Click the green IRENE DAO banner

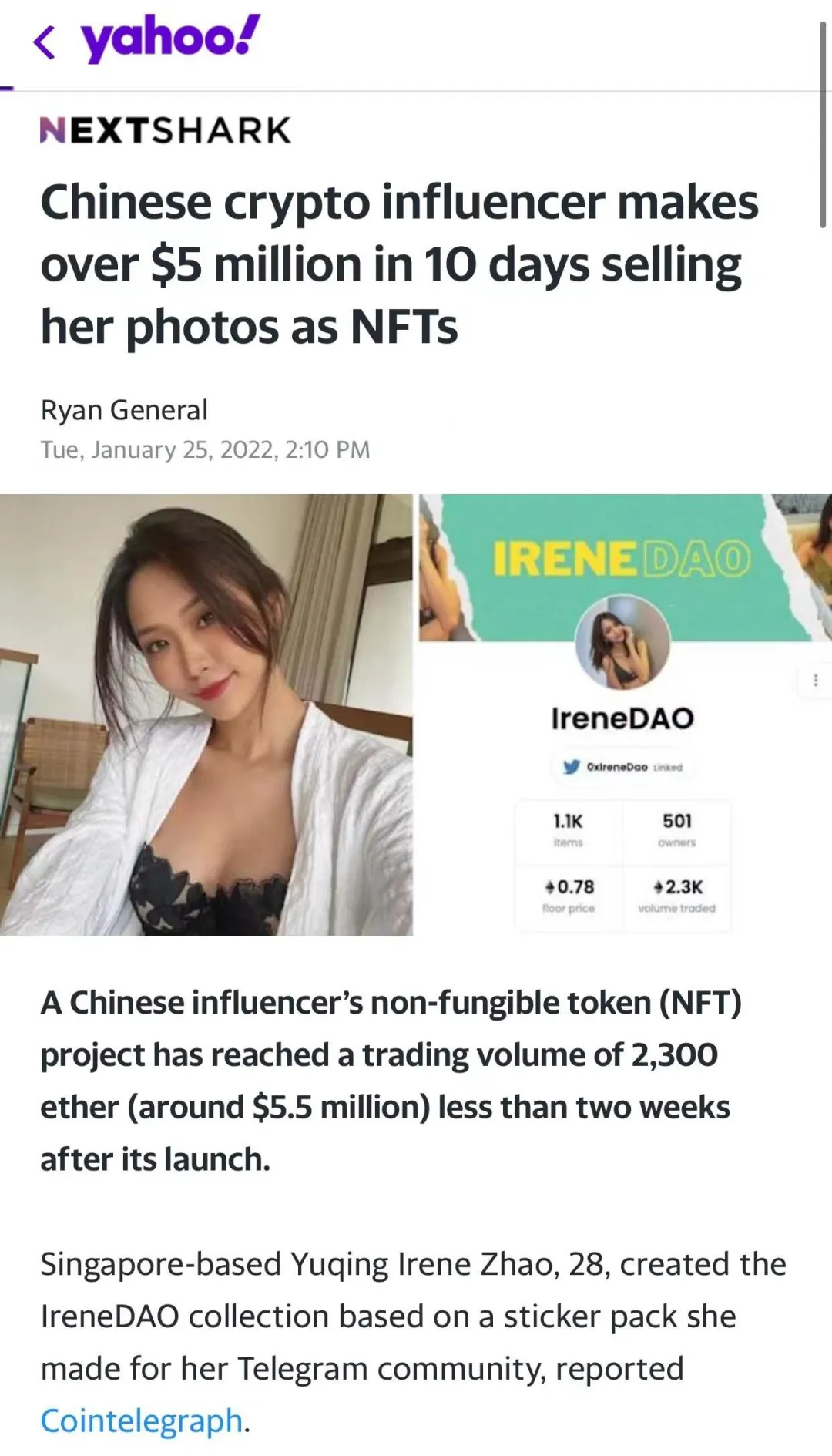click(621, 559)
